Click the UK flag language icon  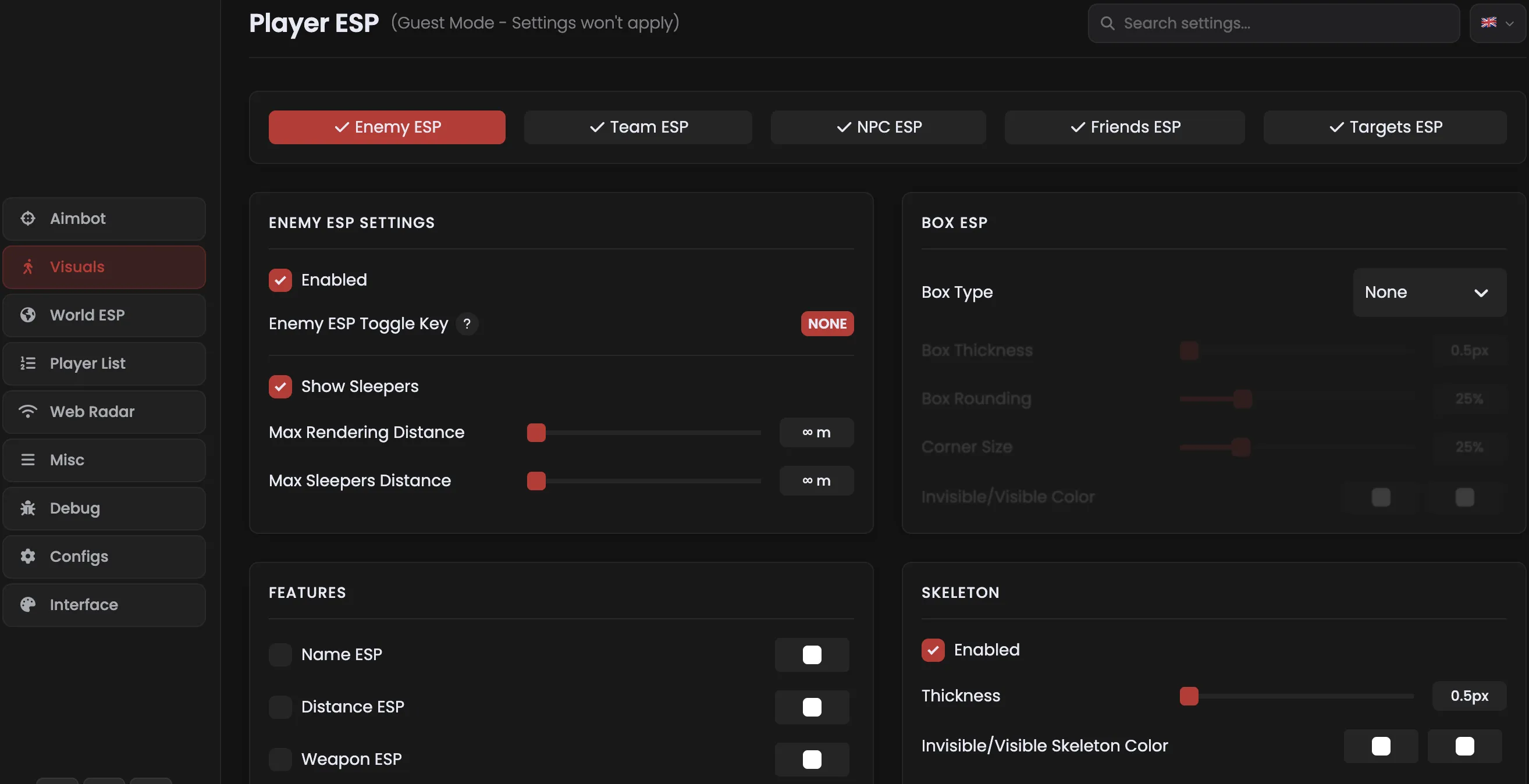click(1489, 23)
